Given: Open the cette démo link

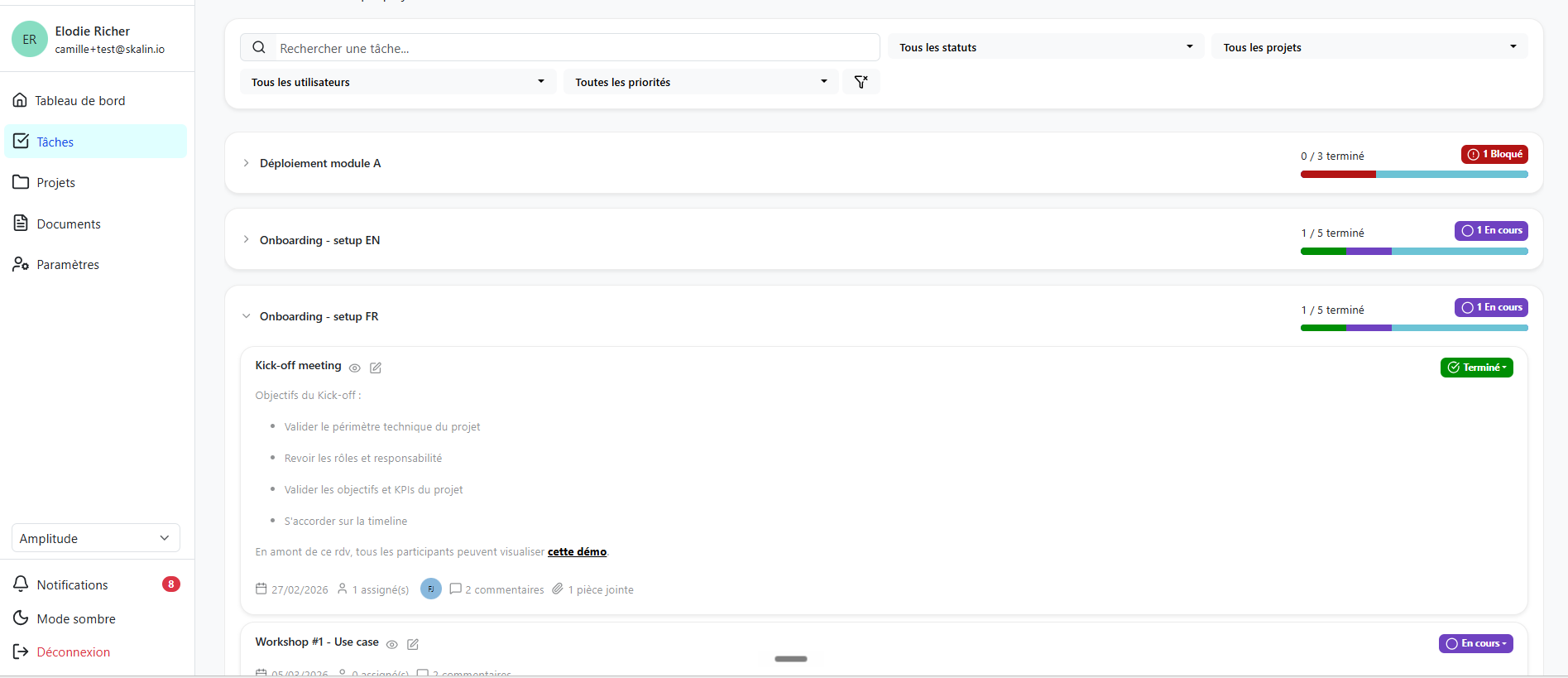Looking at the screenshot, I should tap(577, 552).
